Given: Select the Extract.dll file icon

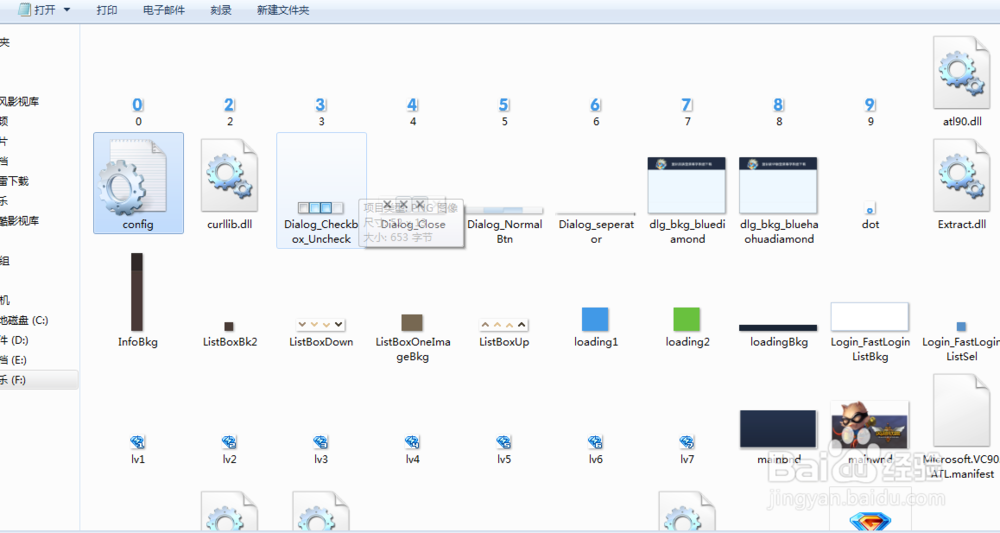Looking at the screenshot, I should [962, 176].
